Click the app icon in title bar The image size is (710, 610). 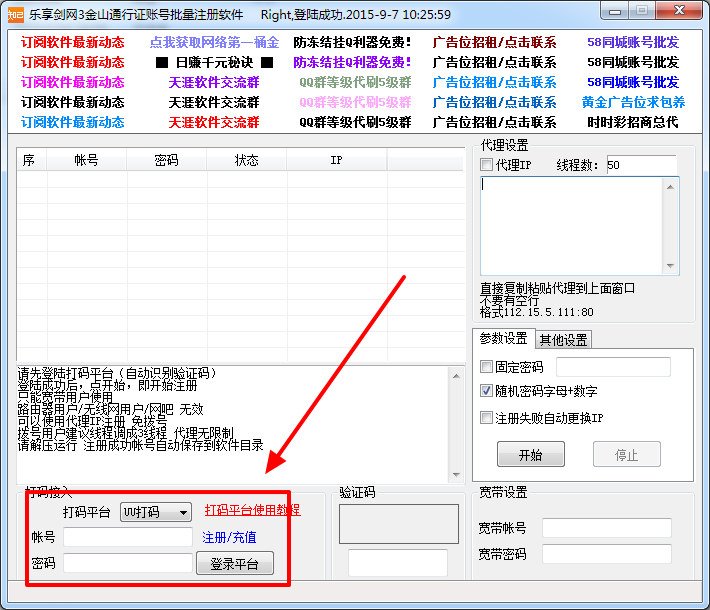coord(15,14)
